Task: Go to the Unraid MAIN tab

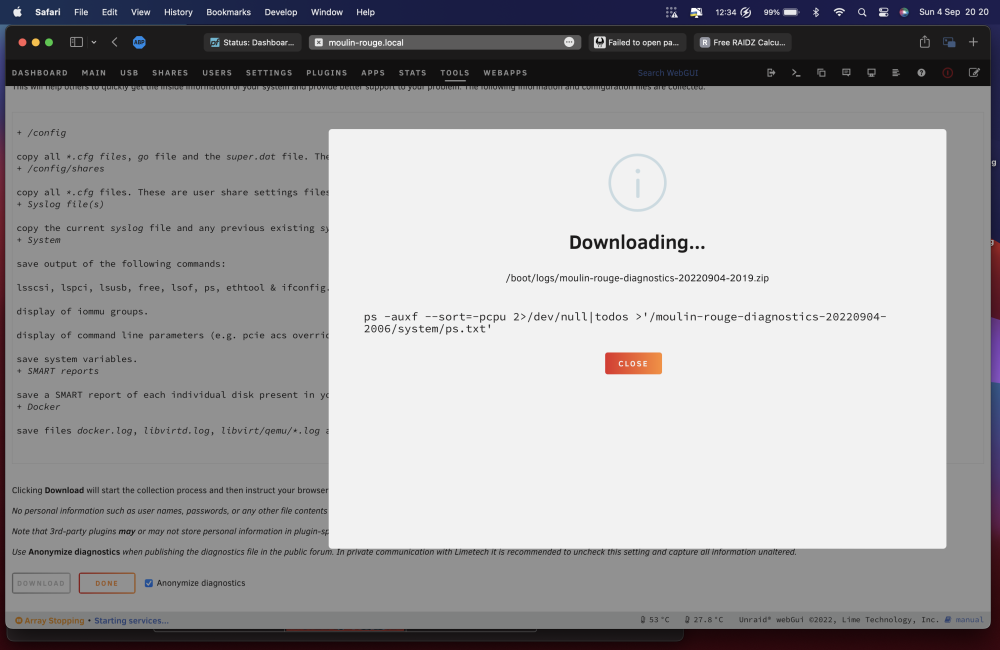Action: coord(94,73)
